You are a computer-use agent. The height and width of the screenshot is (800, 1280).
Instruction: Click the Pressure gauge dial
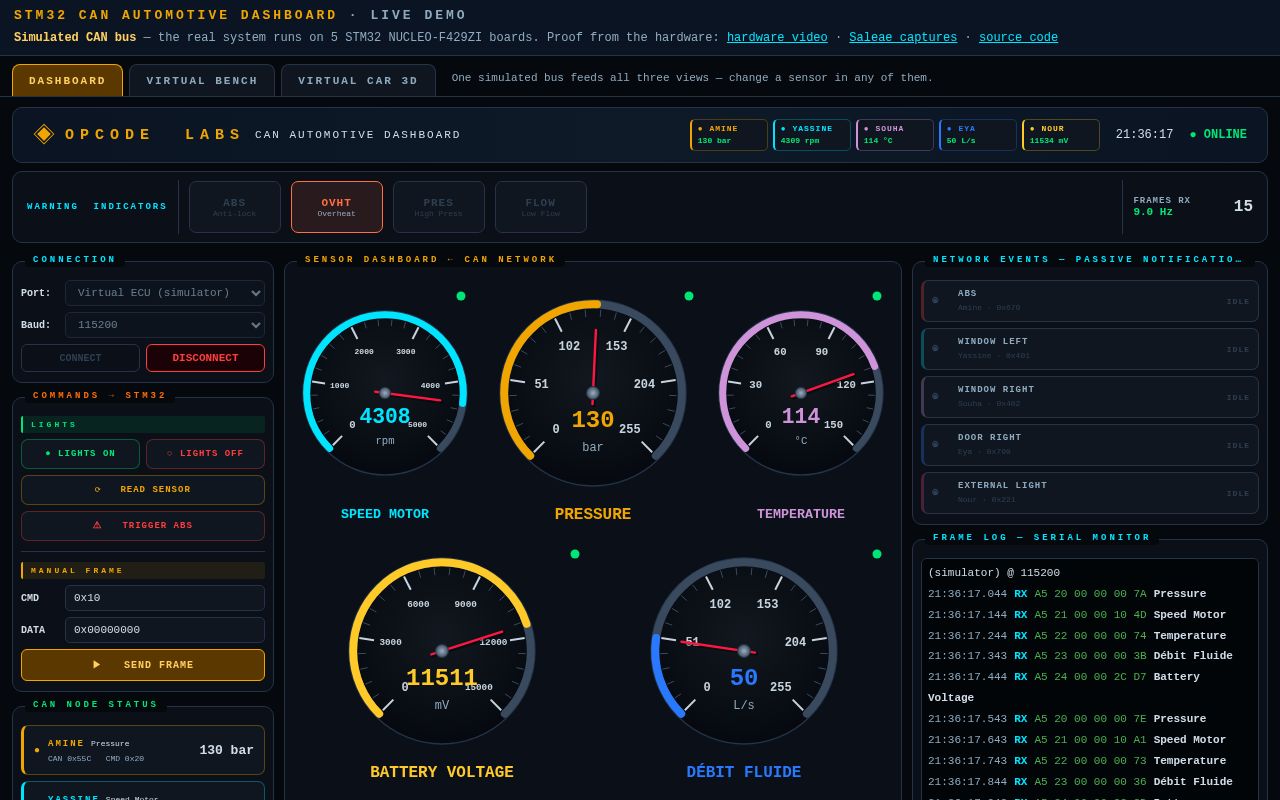(593, 393)
